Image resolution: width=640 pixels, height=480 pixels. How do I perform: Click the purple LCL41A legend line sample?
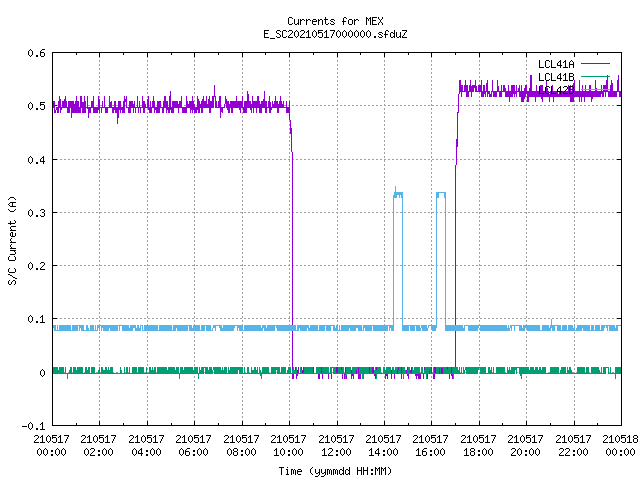[x=595, y=64]
